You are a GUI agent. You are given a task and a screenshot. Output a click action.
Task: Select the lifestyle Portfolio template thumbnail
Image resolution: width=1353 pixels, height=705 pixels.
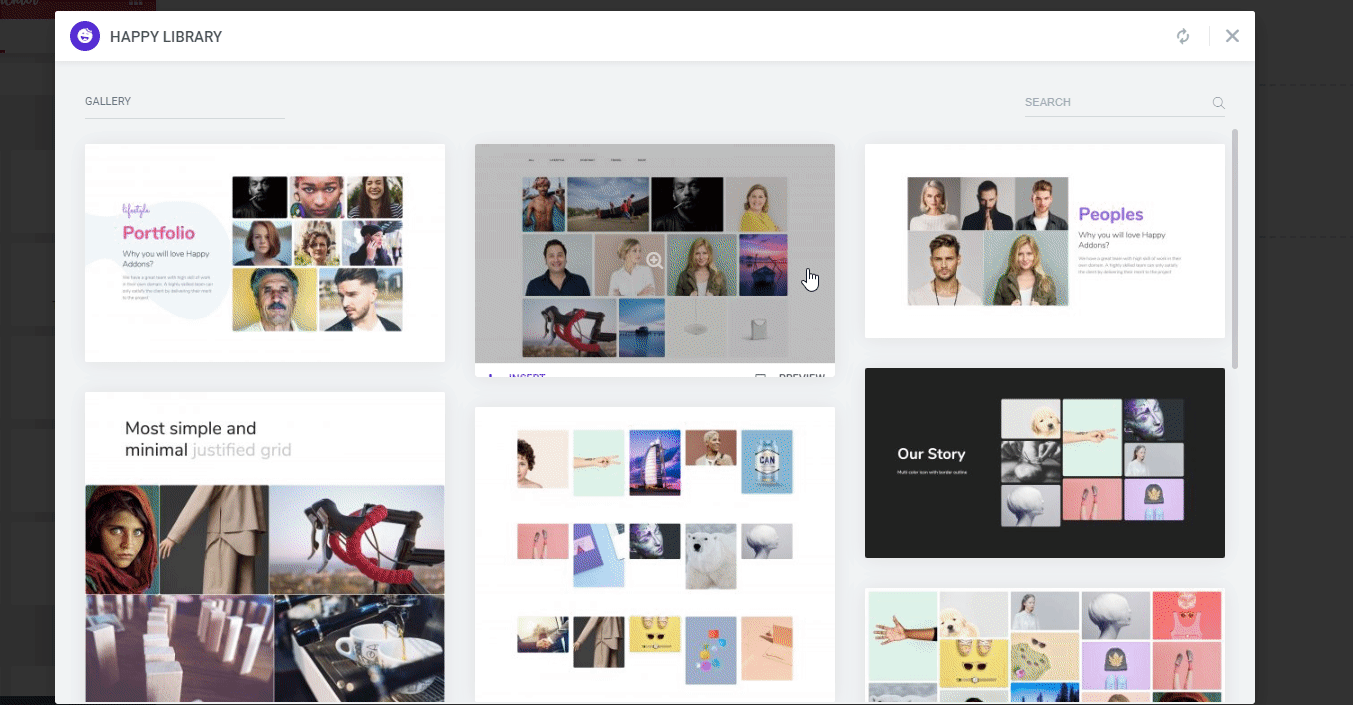pyautogui.click(x=265, y=253)
